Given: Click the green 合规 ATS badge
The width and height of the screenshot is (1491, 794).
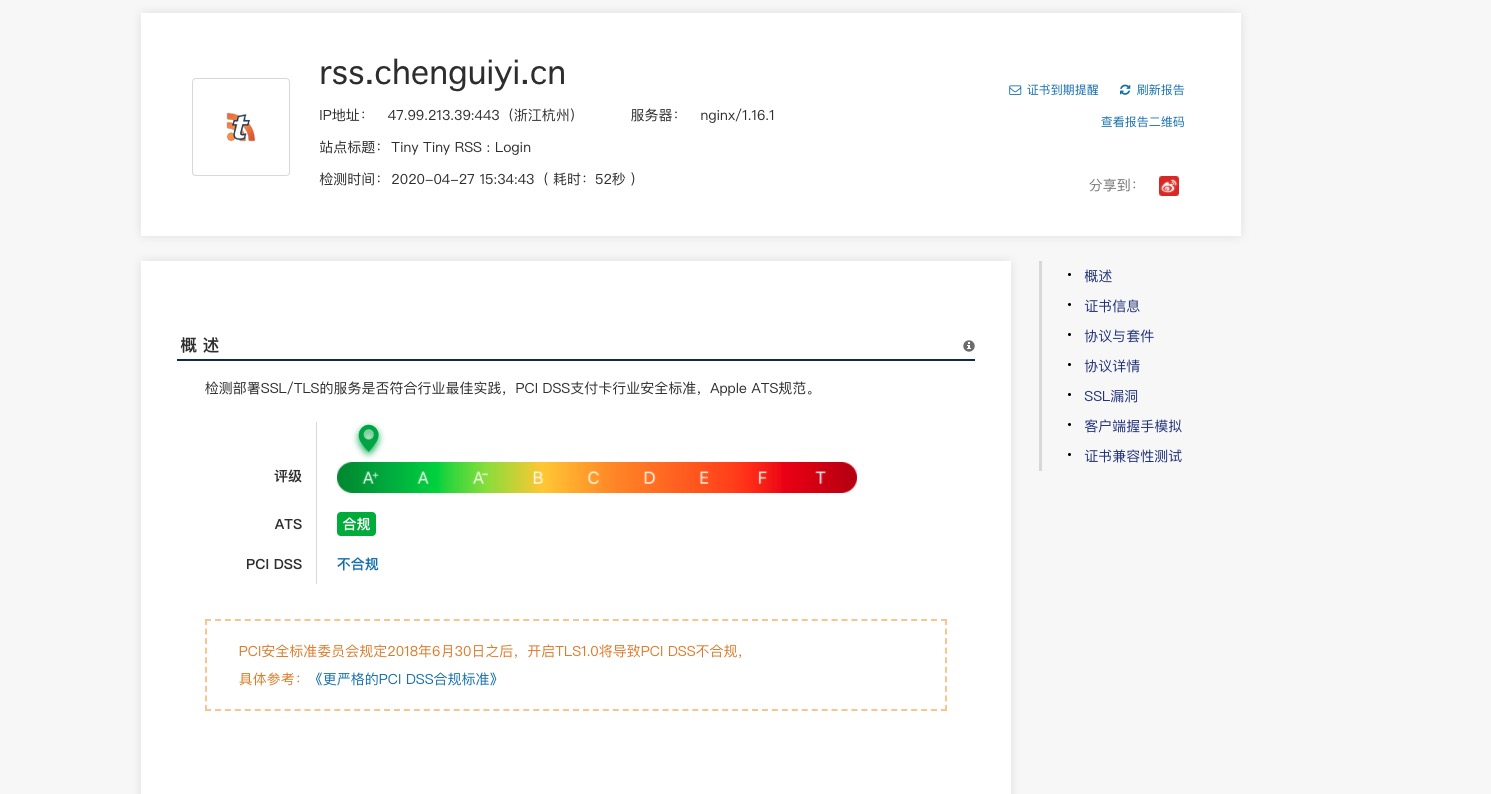Looking at the screenshot, I should (x=357, y=524).
